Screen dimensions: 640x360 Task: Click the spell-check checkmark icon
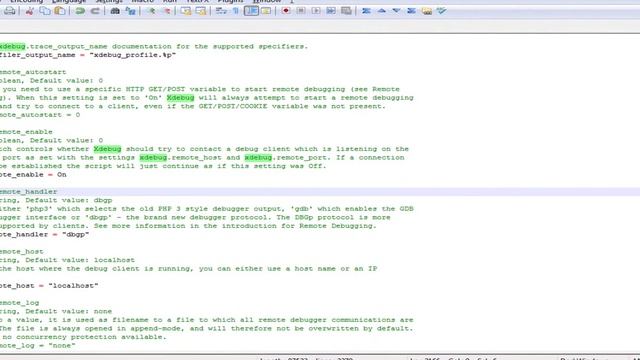click(442, 11)
